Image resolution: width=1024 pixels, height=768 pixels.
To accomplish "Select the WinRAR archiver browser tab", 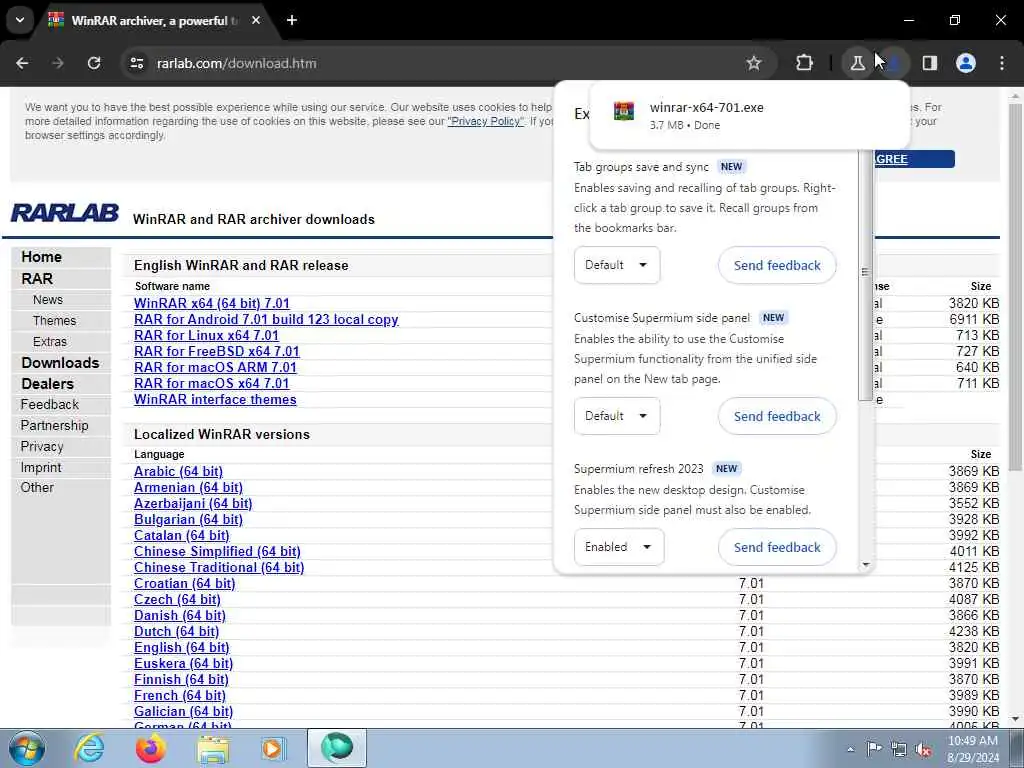I will tap(155, 20).
